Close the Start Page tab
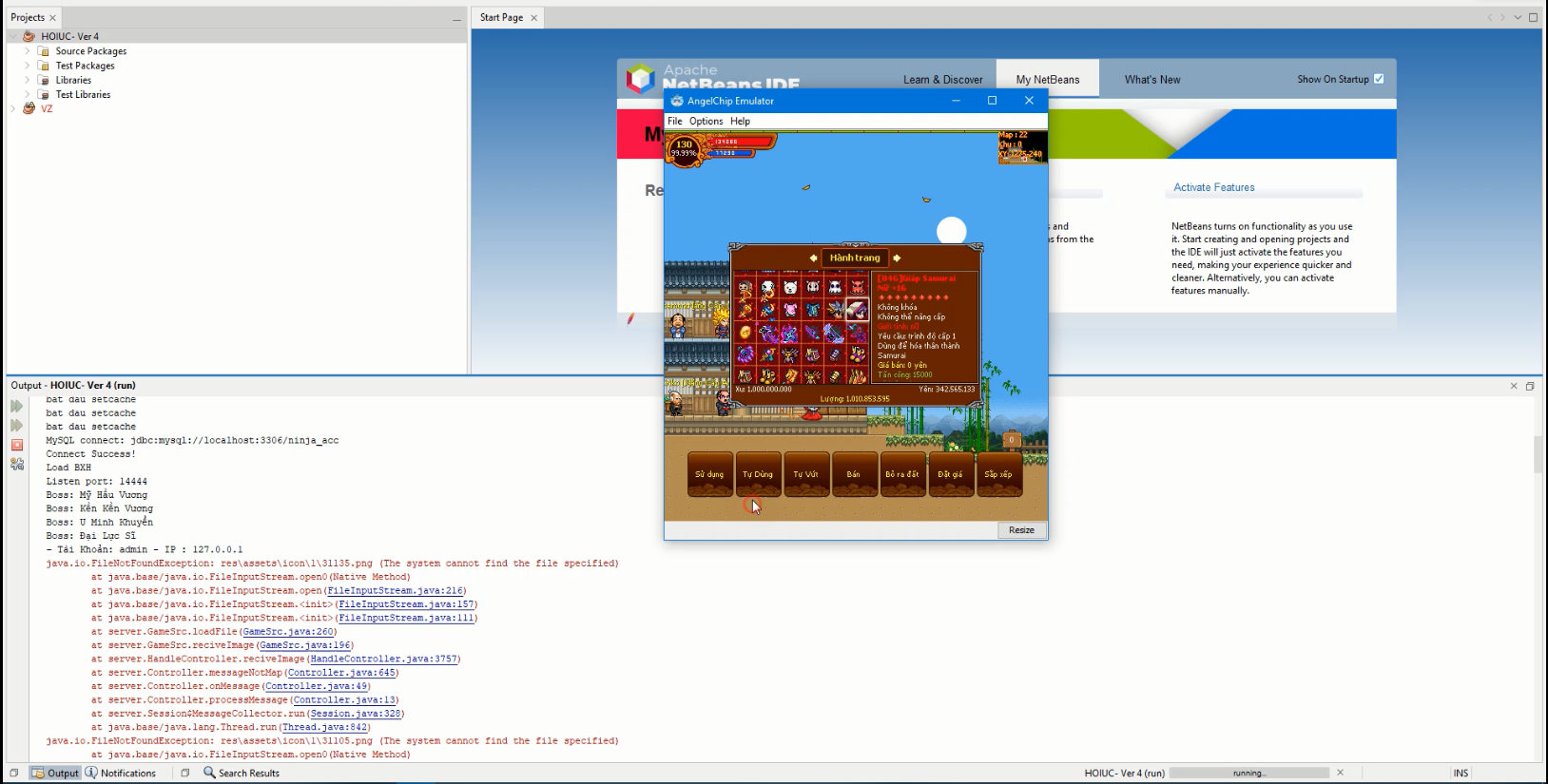Image resolution: width=1548 pixels, height=784 pixels. coord(534,18)
